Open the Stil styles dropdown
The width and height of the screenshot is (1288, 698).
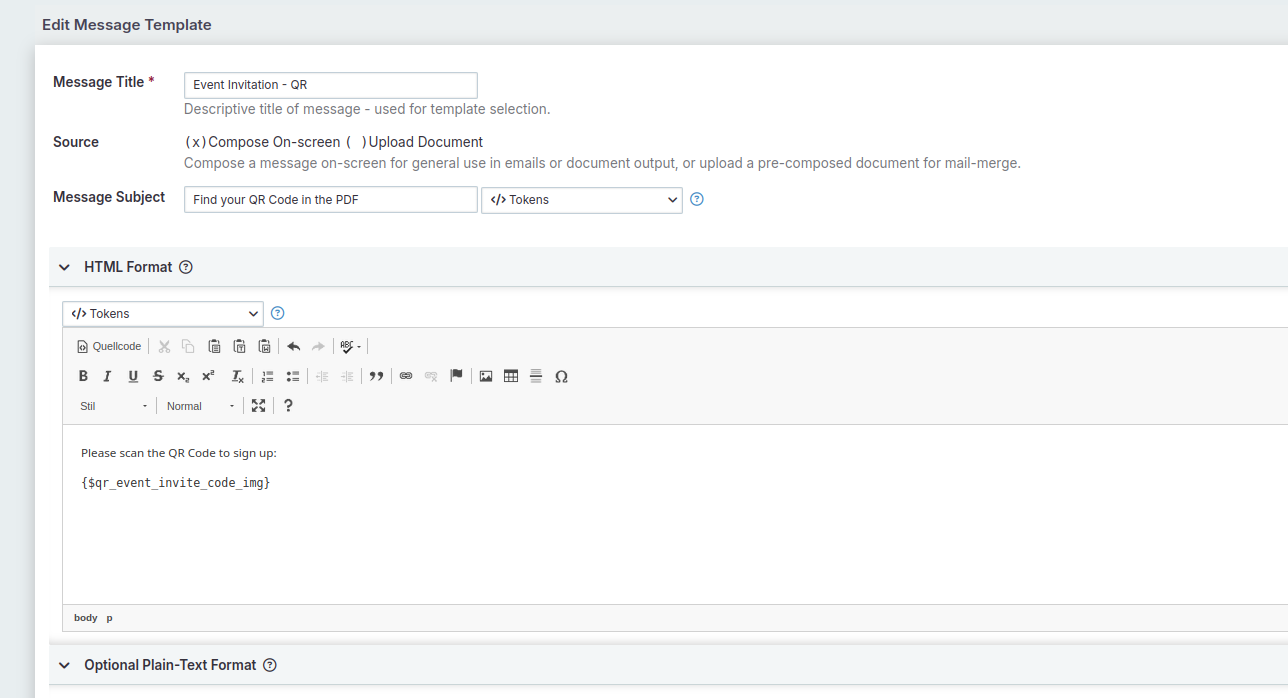[x=114, y=406]
